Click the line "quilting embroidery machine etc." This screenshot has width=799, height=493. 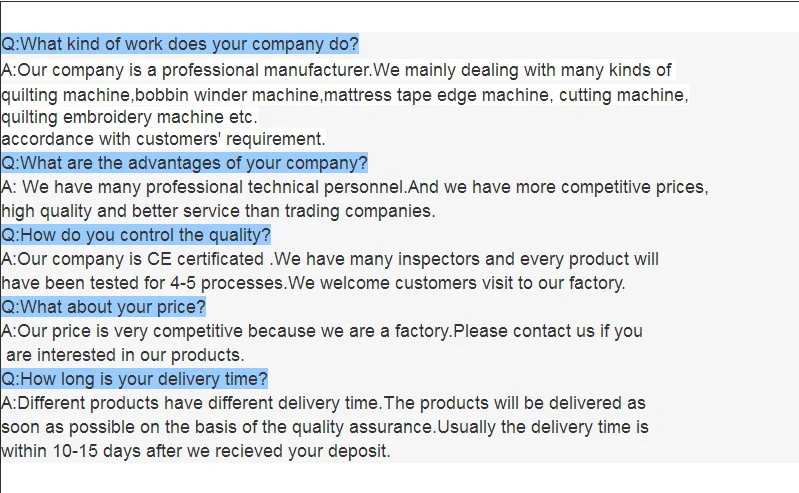[x=129, y=117]
